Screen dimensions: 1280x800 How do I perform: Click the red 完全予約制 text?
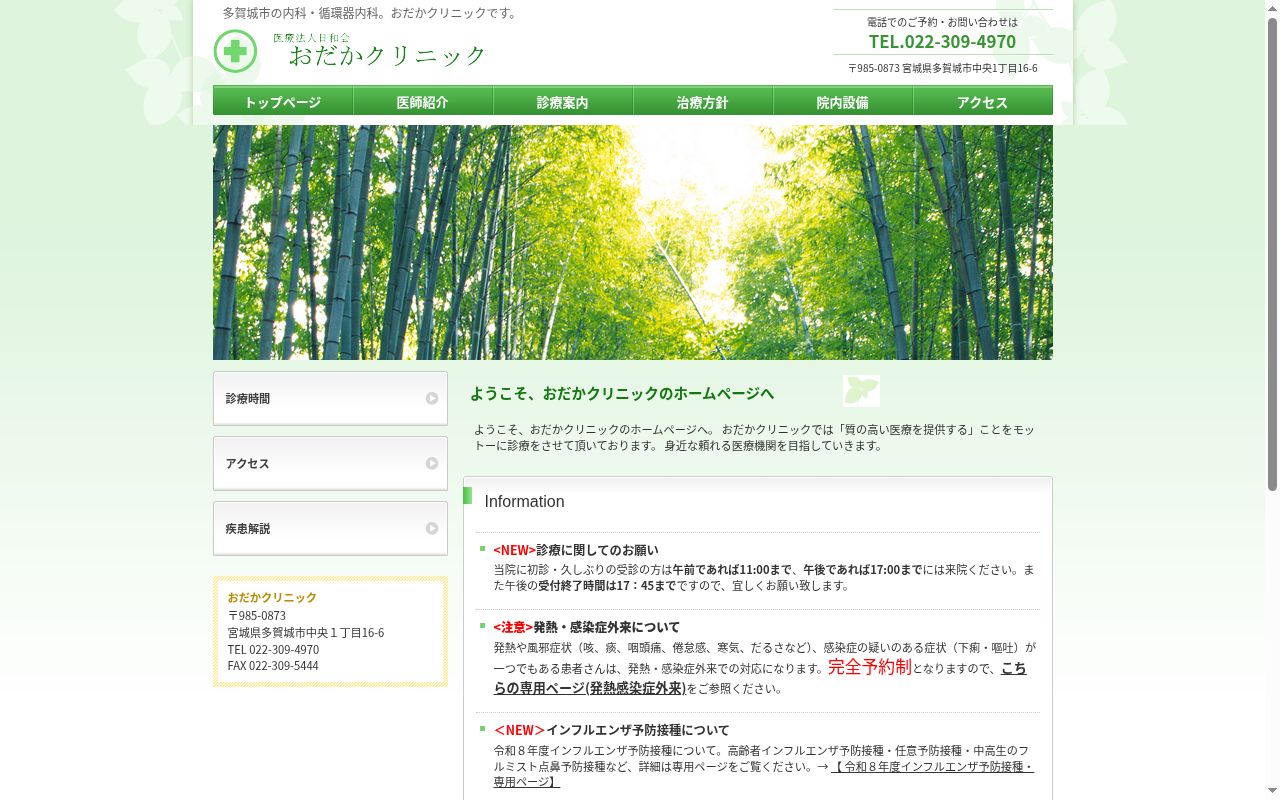pyautogui.click(x=870, y=666)
